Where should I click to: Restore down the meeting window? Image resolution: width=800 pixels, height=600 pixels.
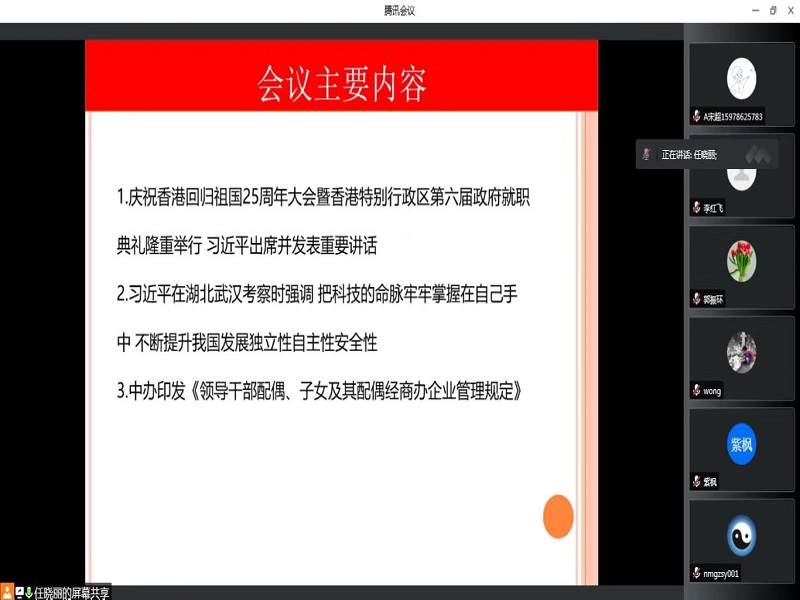point(772,10)
